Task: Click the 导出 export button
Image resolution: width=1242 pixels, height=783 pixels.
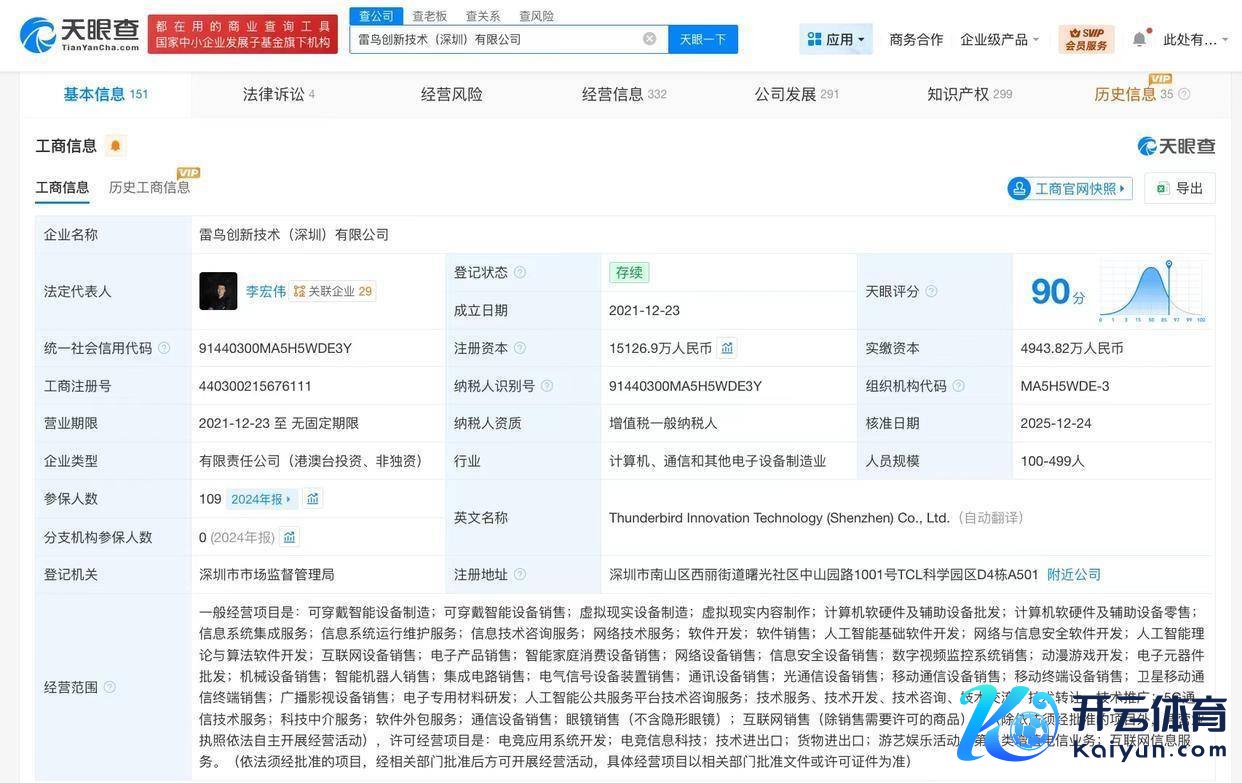Action: pyautogui.click(x=1180, y=188)
